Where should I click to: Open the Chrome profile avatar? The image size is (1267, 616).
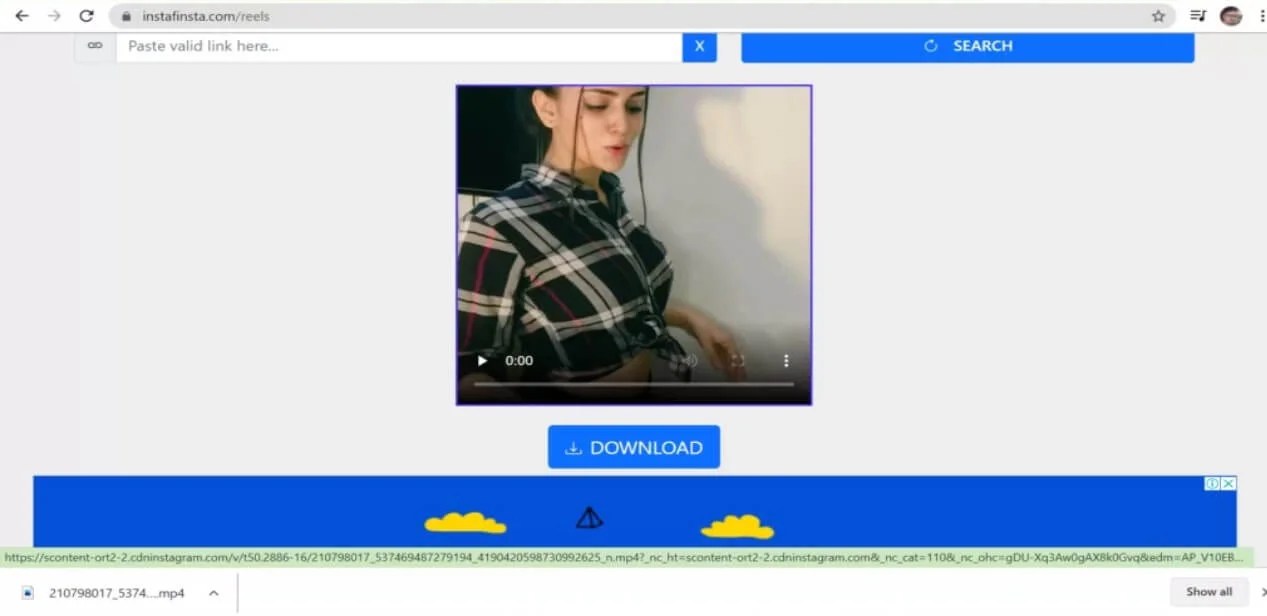coord(1230,16)
